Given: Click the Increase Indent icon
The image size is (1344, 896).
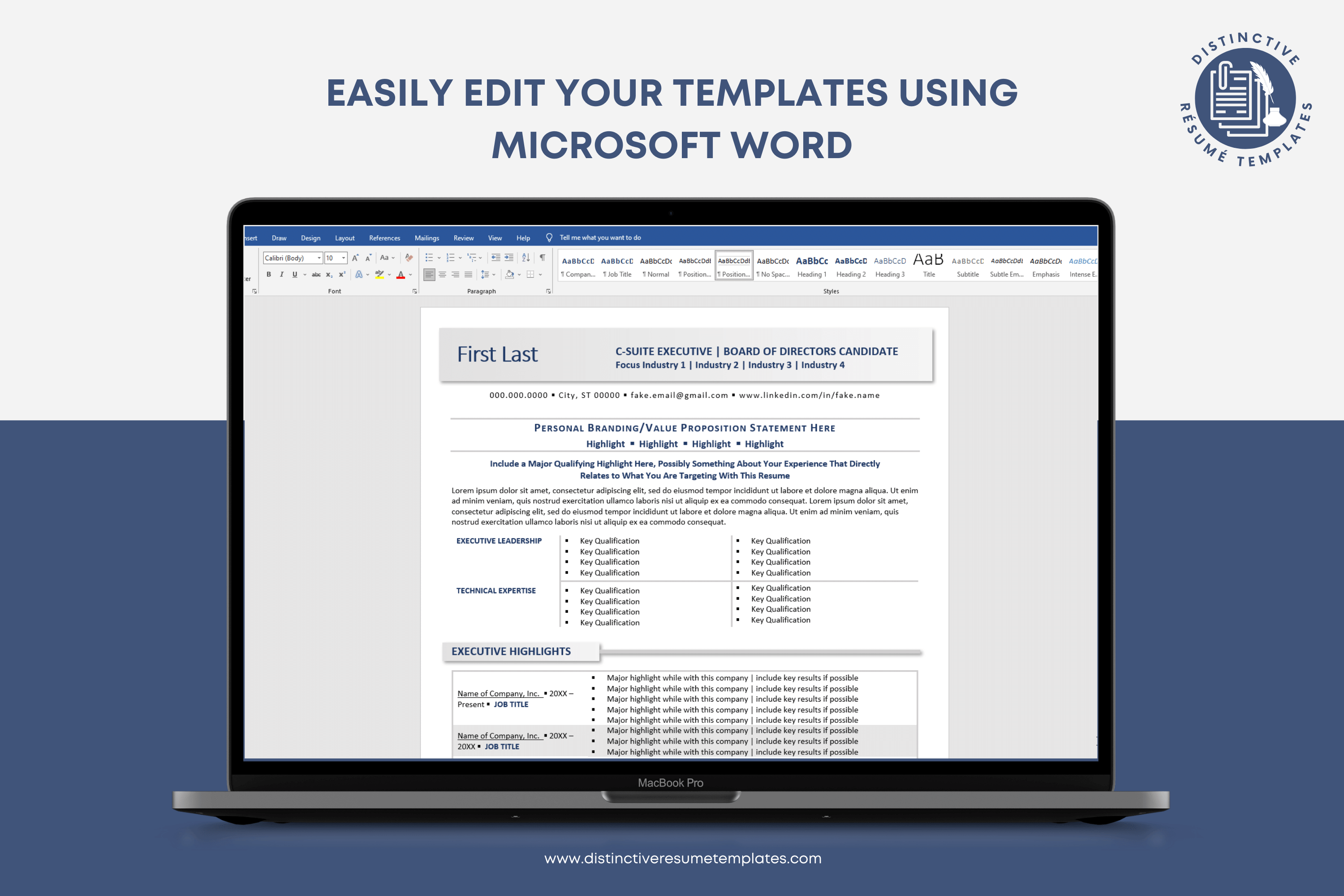Looking at the screenshot, I should pyautogui.click(x=508, y=258).
